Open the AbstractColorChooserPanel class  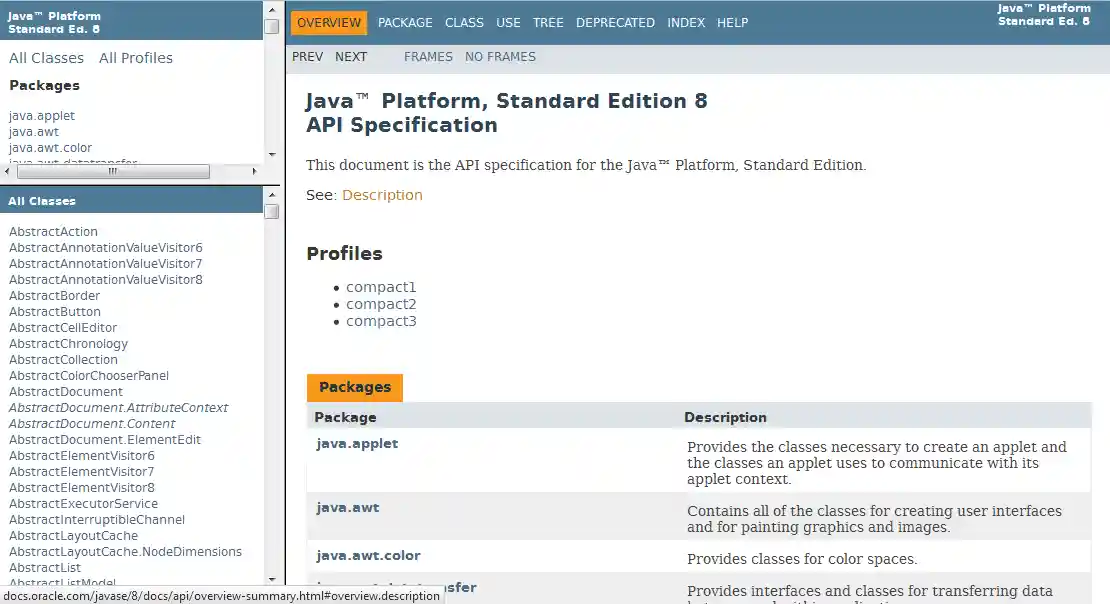click(89, 375)
